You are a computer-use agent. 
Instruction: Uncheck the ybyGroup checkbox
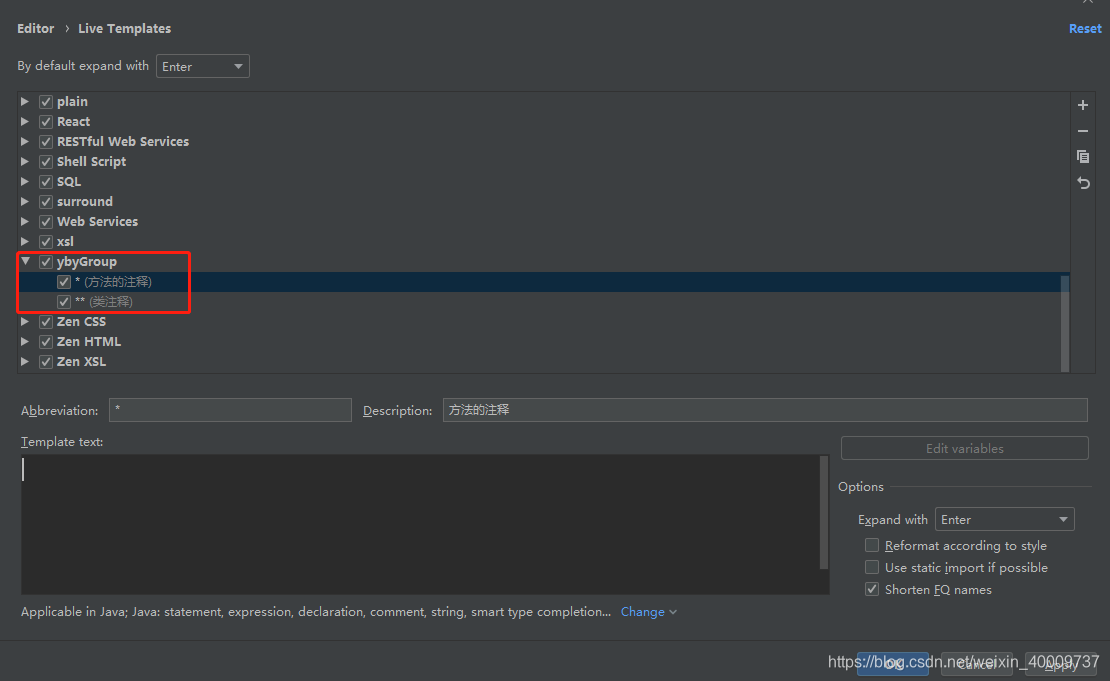click(46, 262)
